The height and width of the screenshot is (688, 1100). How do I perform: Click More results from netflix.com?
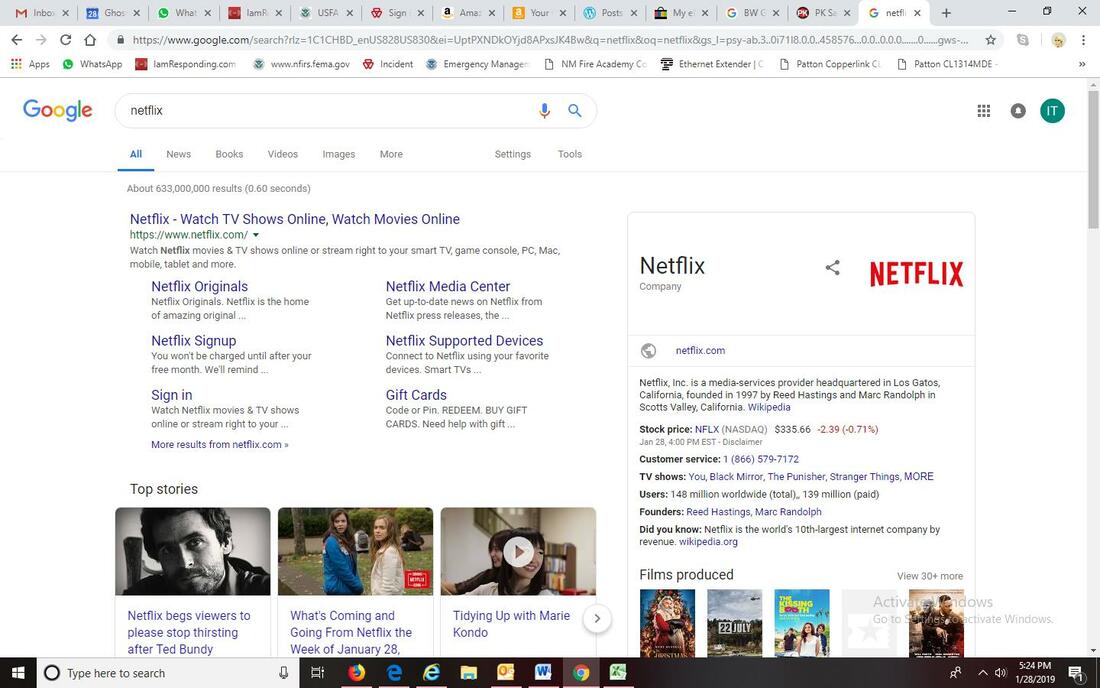[x=220, y=444]
